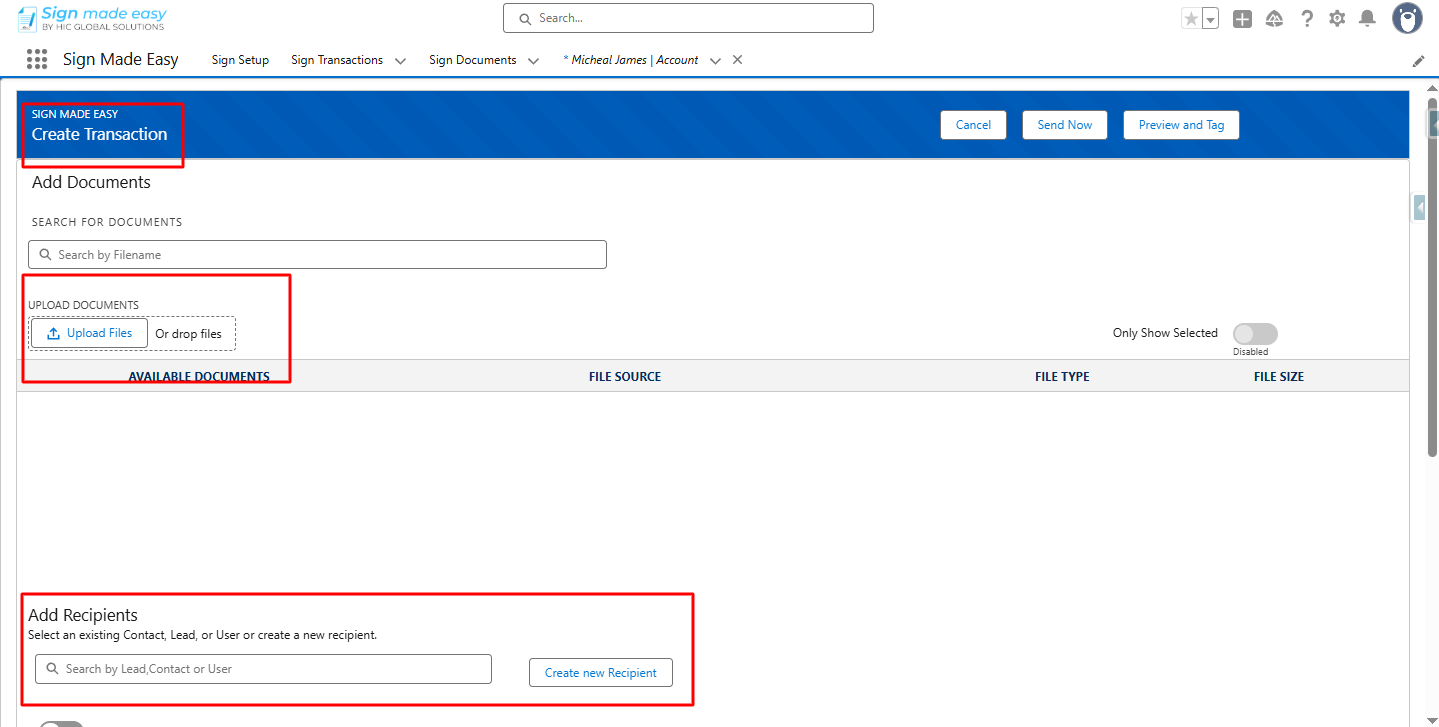Screen dimensions: 1439x727
Task: Open Global Actions plus icon
Action: (x=1242, y=18)
